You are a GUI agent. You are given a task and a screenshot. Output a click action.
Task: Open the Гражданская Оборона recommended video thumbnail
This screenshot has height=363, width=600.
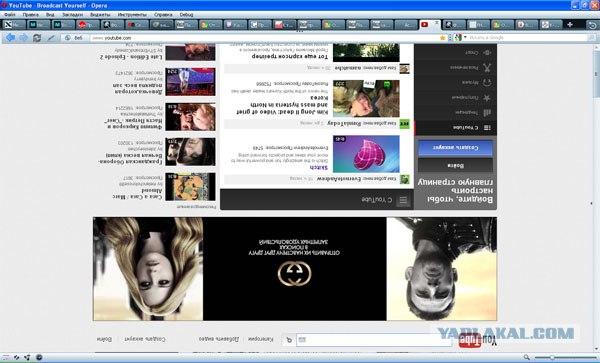[x=190, y=152]
